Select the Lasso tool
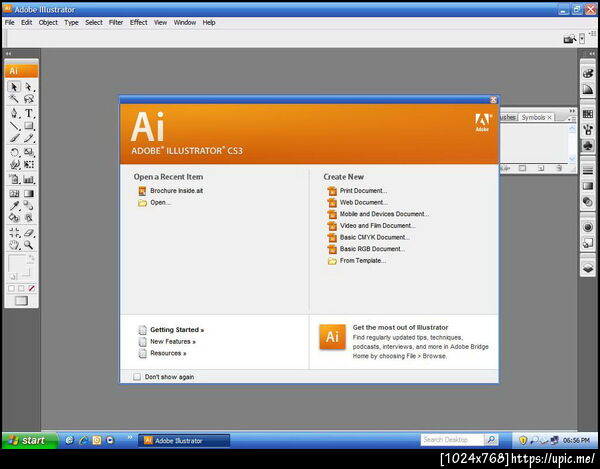This screenshot has width=600, height=469. 29,99
